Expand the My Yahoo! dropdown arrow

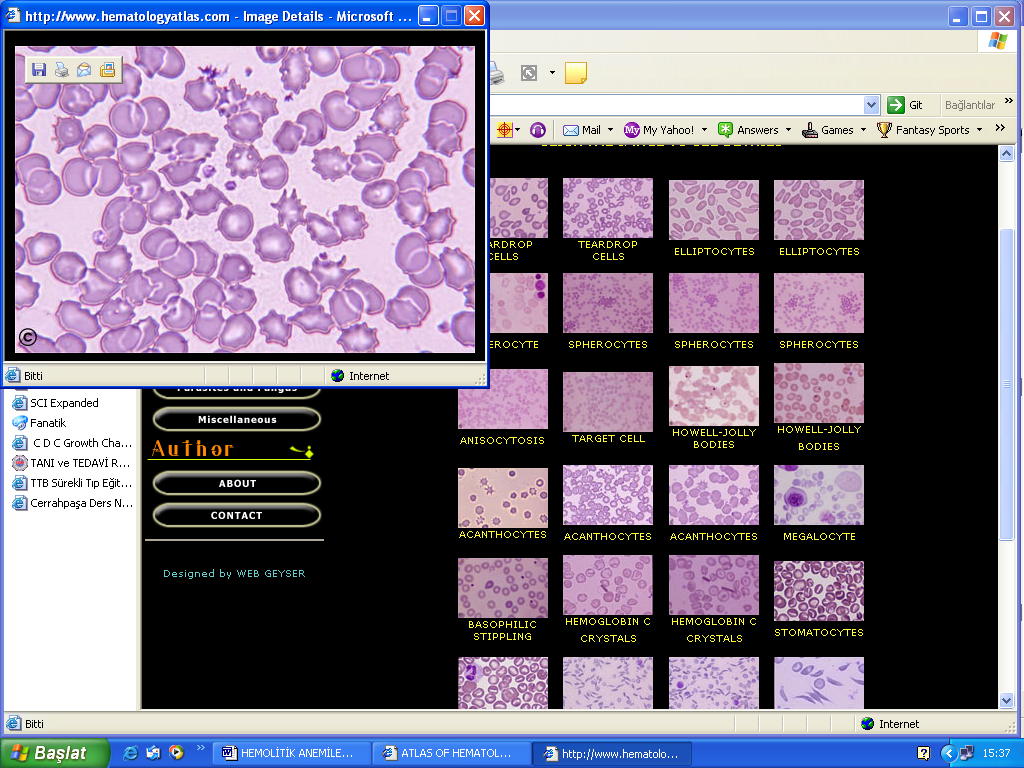pos(704,130)
